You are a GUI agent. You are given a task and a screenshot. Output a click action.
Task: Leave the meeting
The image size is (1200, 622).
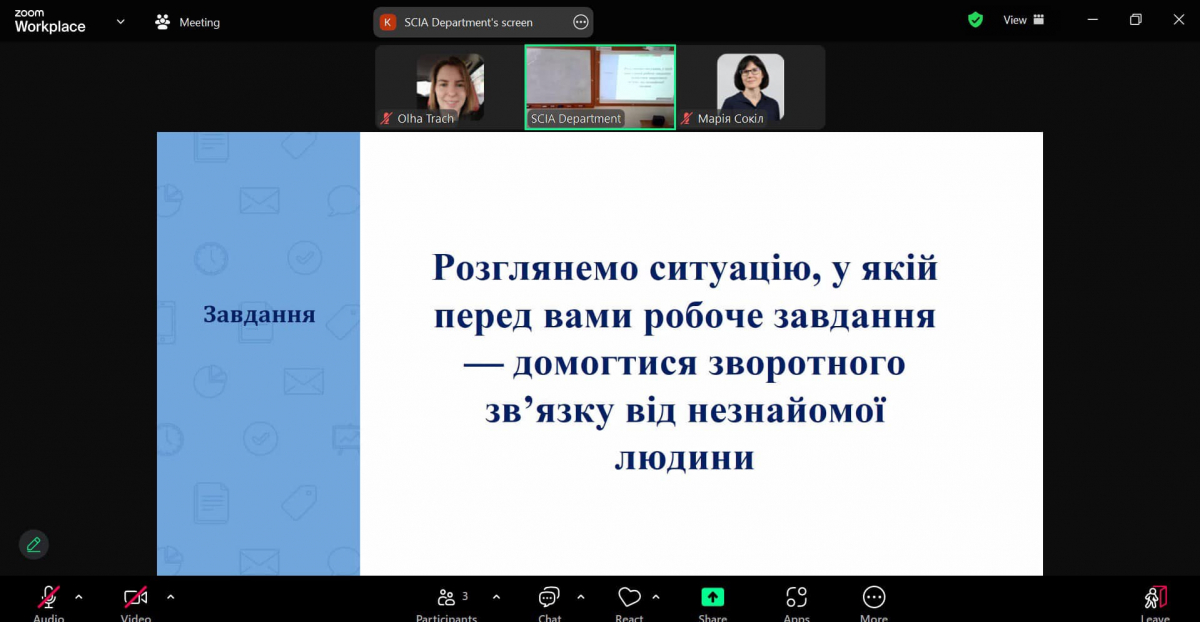click(1155, 597)
